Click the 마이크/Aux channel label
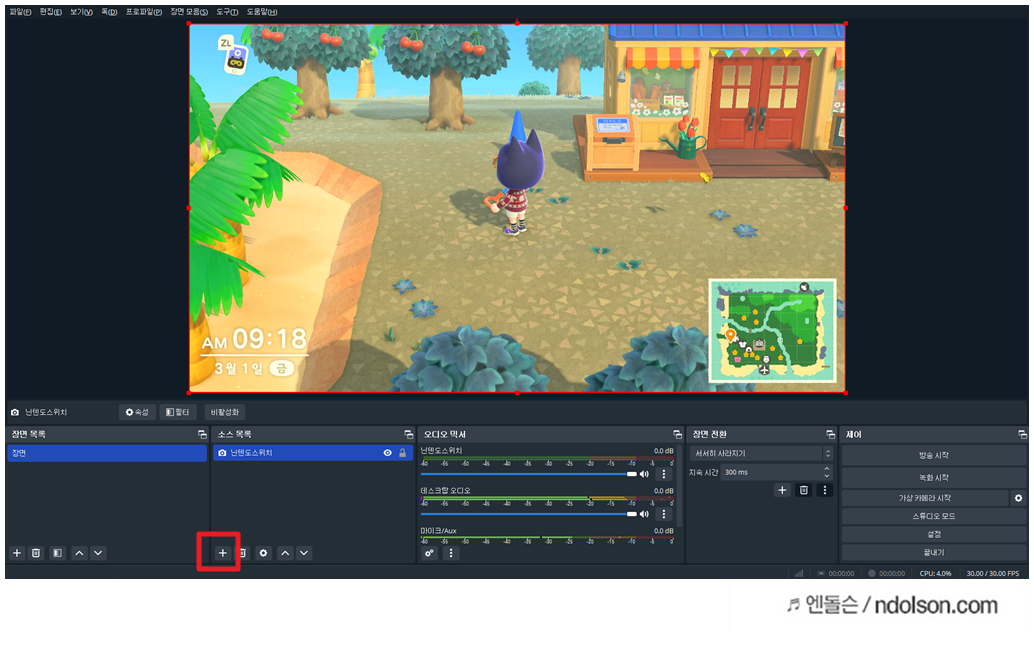 (x=439, y=530)
